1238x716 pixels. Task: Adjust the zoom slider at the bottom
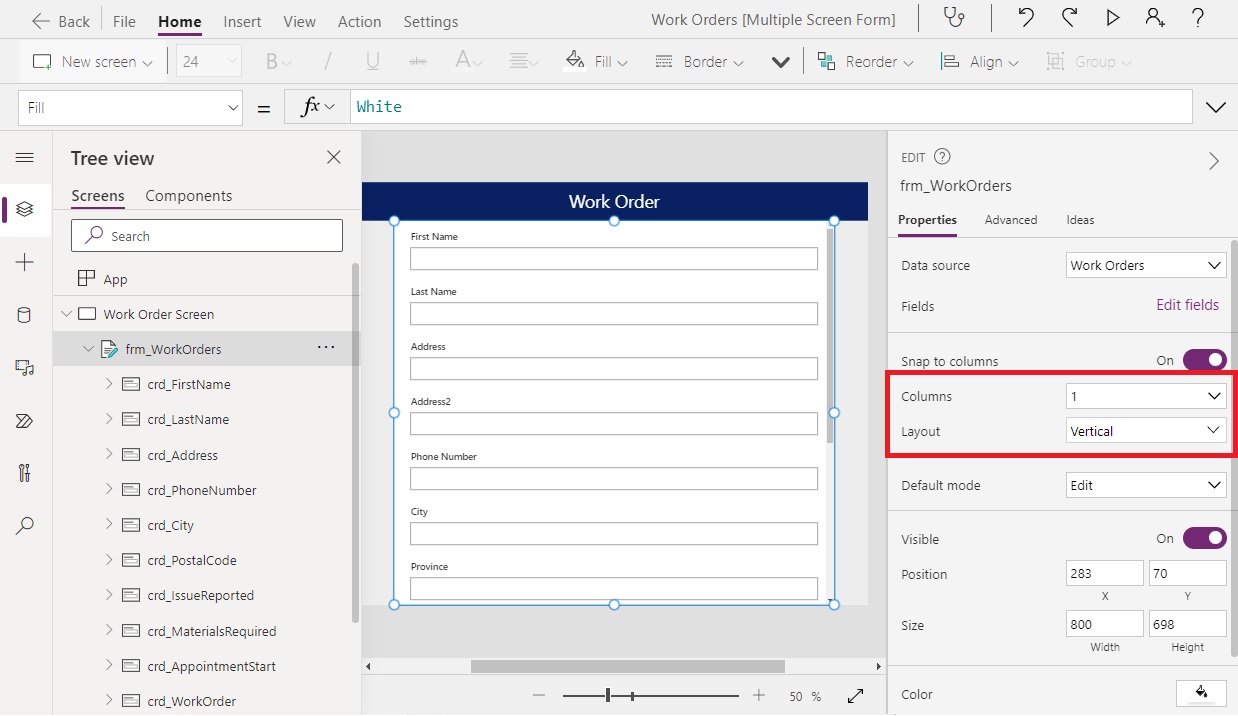click(x=609, y=694)
